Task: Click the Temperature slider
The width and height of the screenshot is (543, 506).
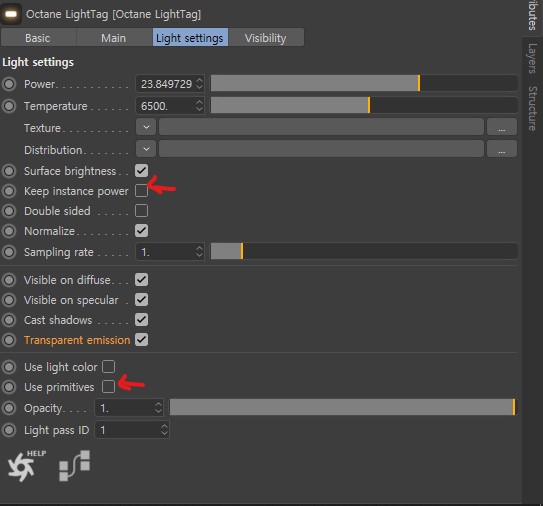Action: click(364, 105)
